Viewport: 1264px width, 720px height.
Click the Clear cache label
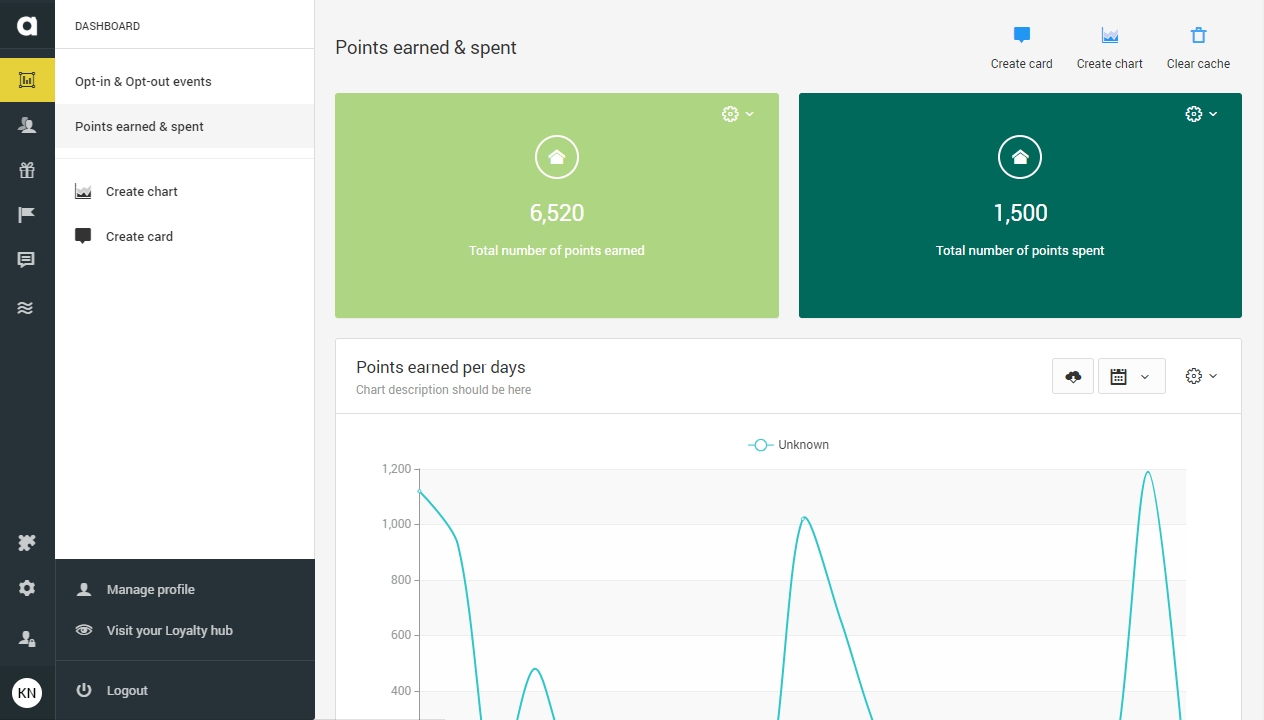[1198, 64]
